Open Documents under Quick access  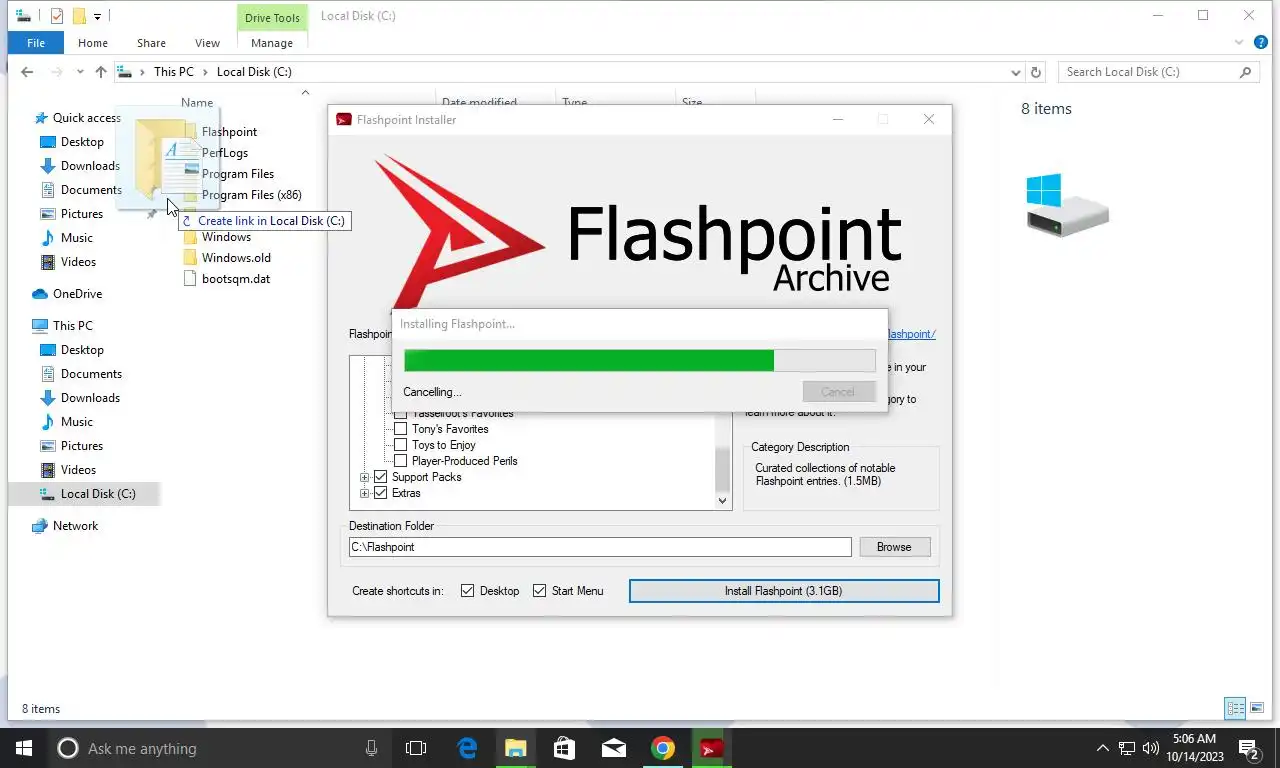(x=91, y=190)
